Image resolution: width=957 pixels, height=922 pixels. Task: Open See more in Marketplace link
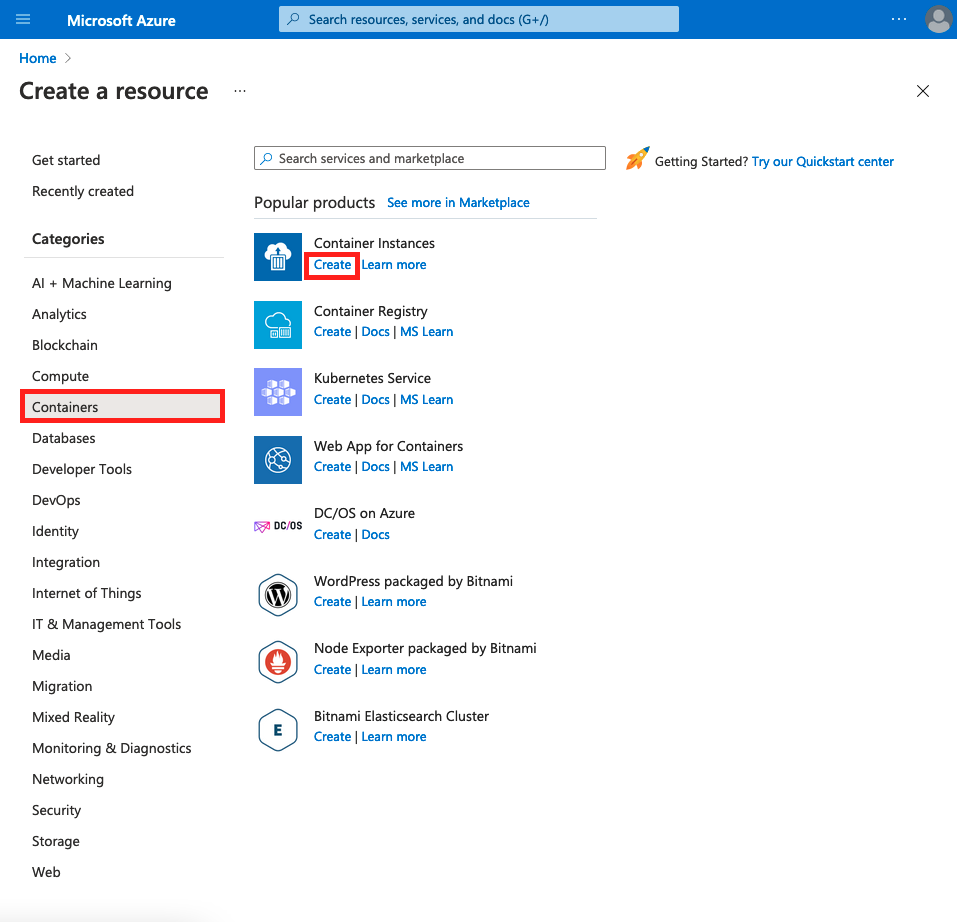click(x=458, y=203)
